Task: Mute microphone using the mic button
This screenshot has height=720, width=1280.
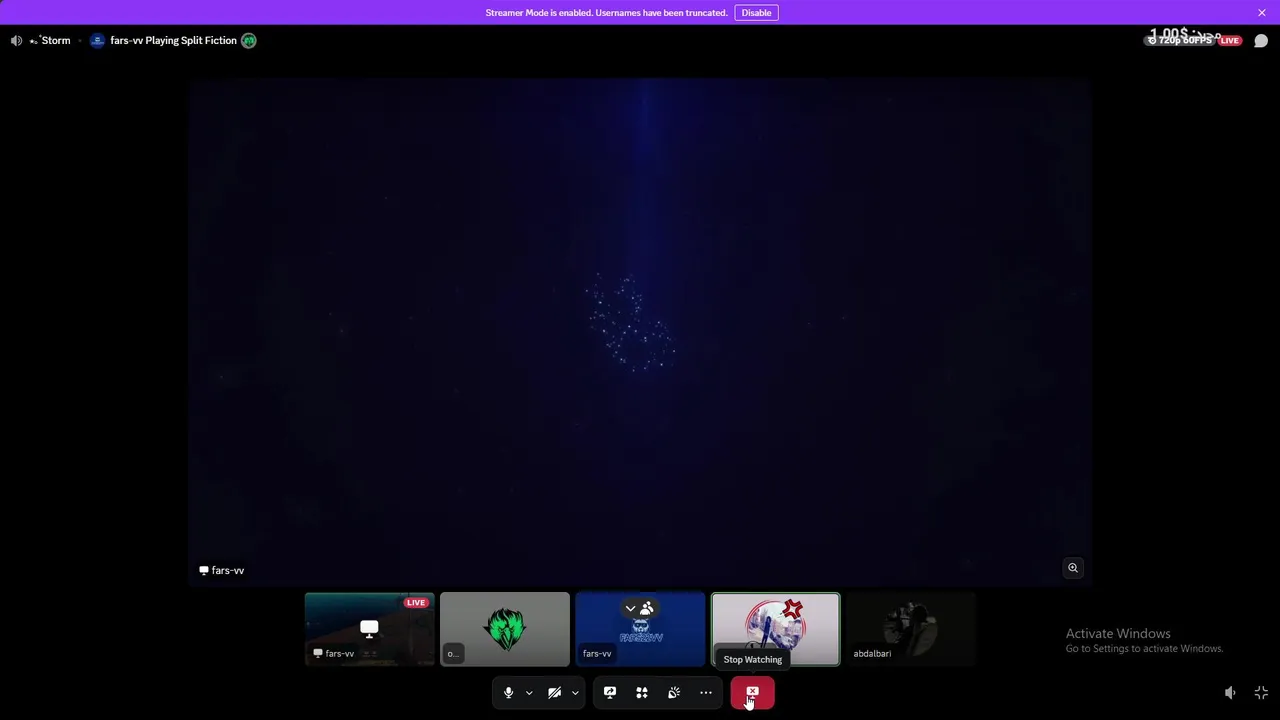Action: (508, 693)
